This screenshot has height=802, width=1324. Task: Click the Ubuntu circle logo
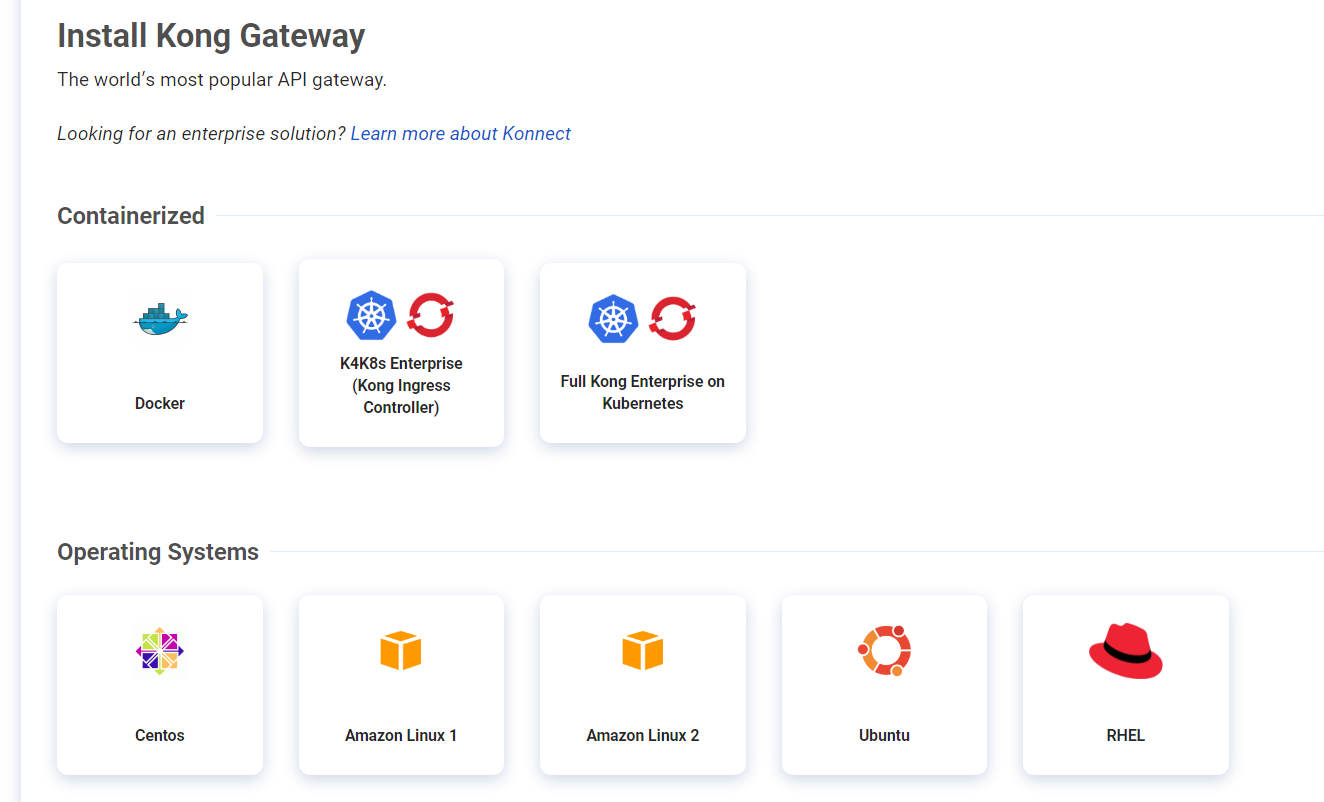tap(884, 651)
